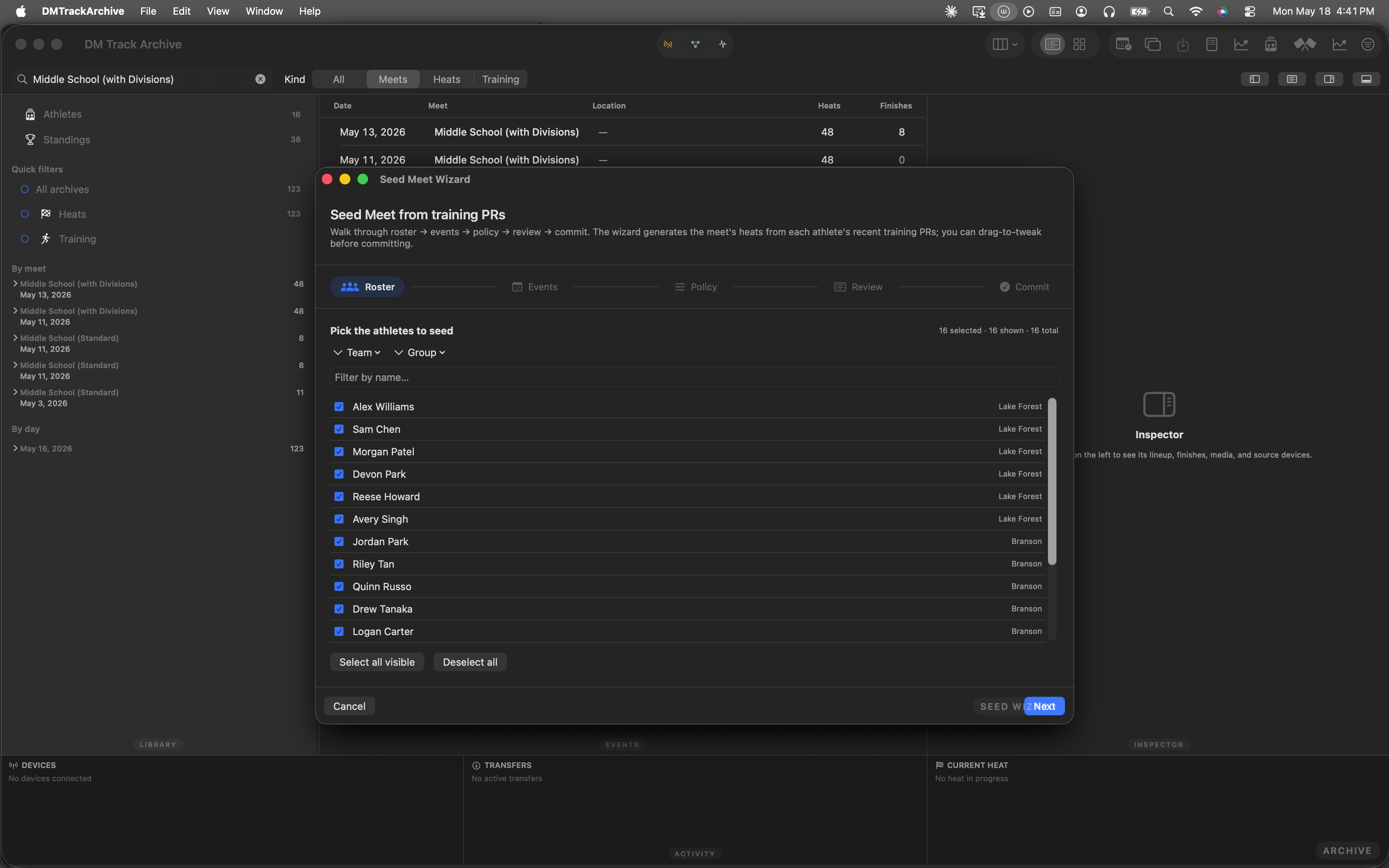Click the Next button in wizard
Screen dimensions: 1389x868
1044,706
